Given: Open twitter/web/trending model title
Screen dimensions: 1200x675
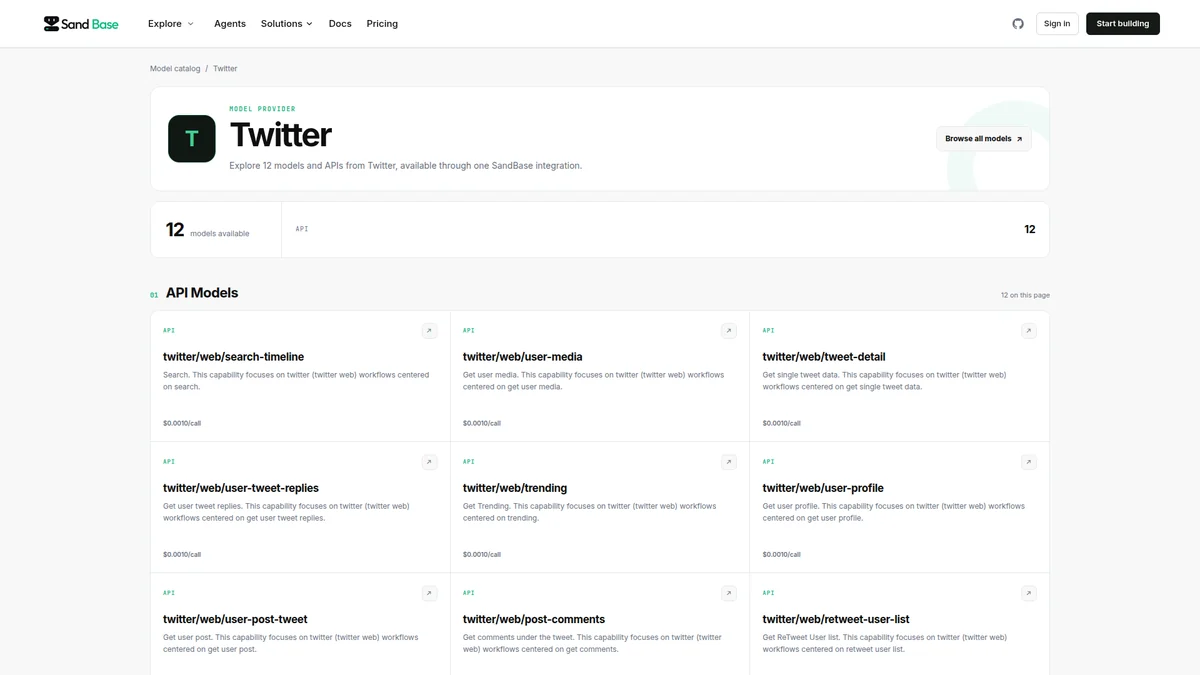Looking at the screenshot, I should pos(515,488).
